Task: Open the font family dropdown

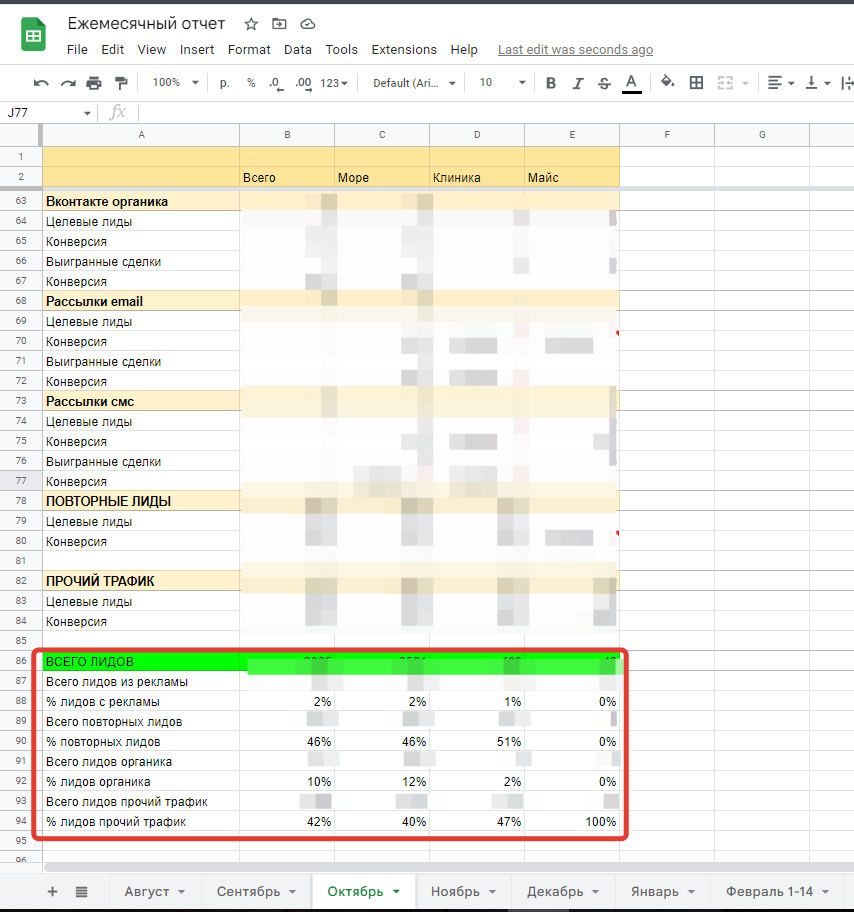Action: click(x=414, y=83)
